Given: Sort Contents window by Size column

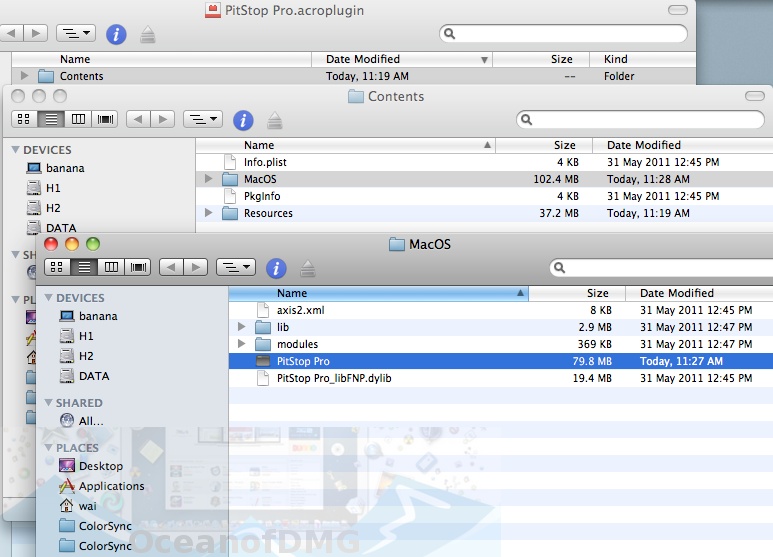Looking at the screenshot, I should pos(544,145).
